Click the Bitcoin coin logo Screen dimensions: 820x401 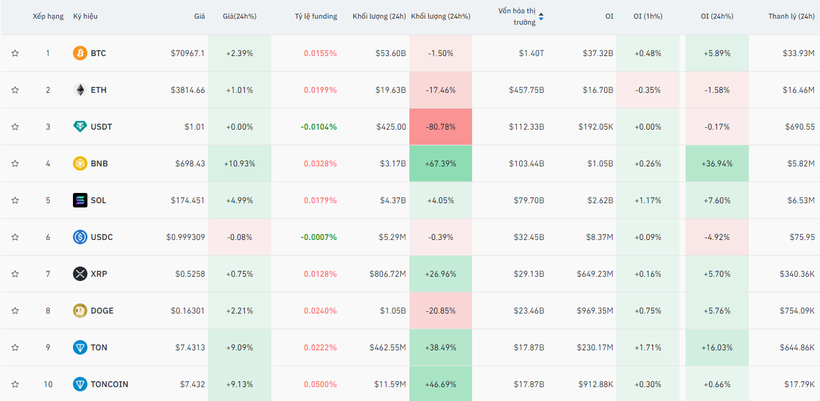pos(80,53)
